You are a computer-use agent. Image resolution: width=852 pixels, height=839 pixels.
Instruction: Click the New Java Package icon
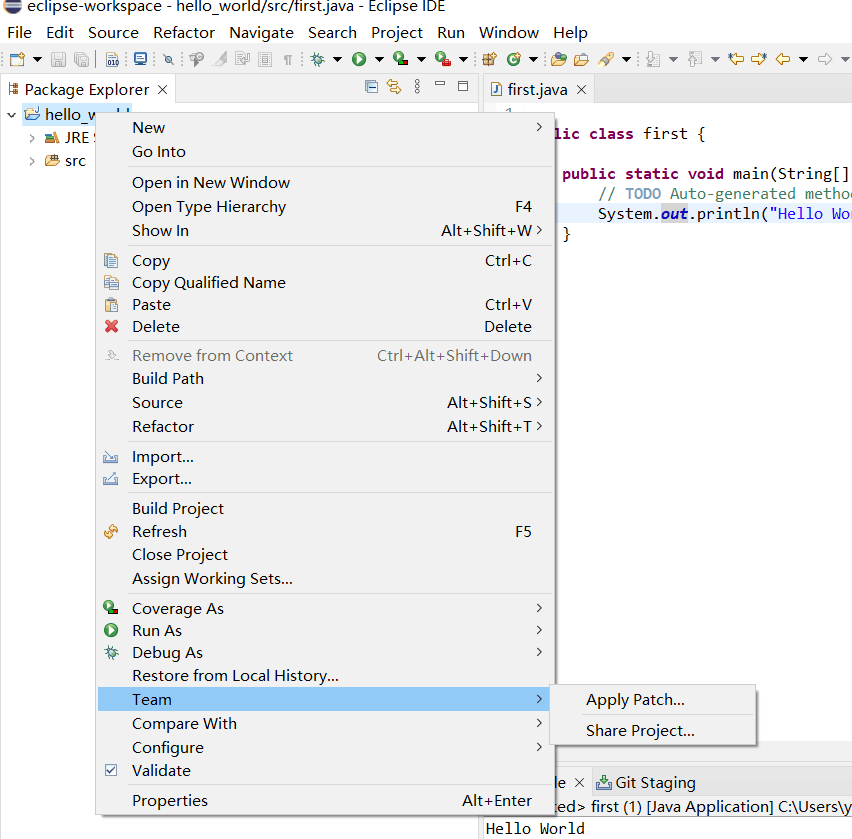(x=490, y=59)
